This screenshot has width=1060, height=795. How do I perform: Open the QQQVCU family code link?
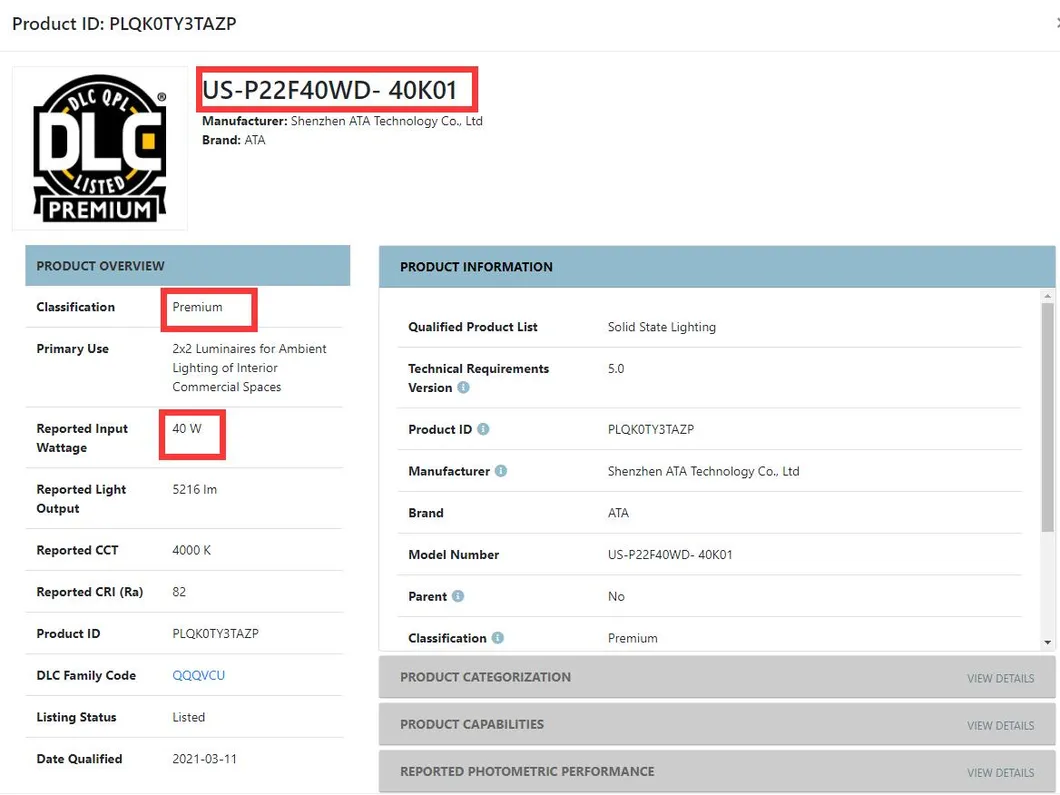coord(198,675)
